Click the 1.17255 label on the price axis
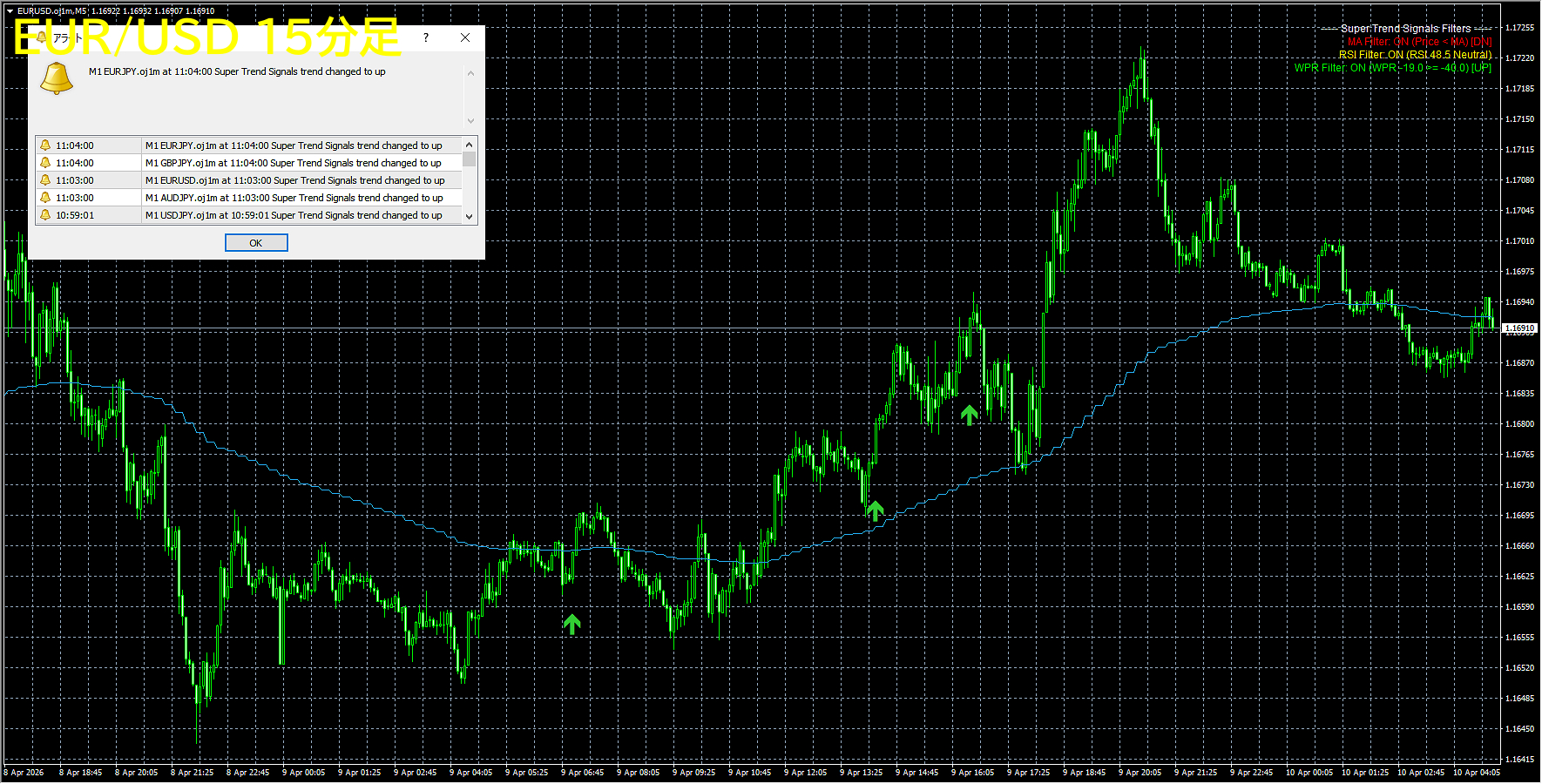Viewport: 1542px width, 784px height. 1519,28
